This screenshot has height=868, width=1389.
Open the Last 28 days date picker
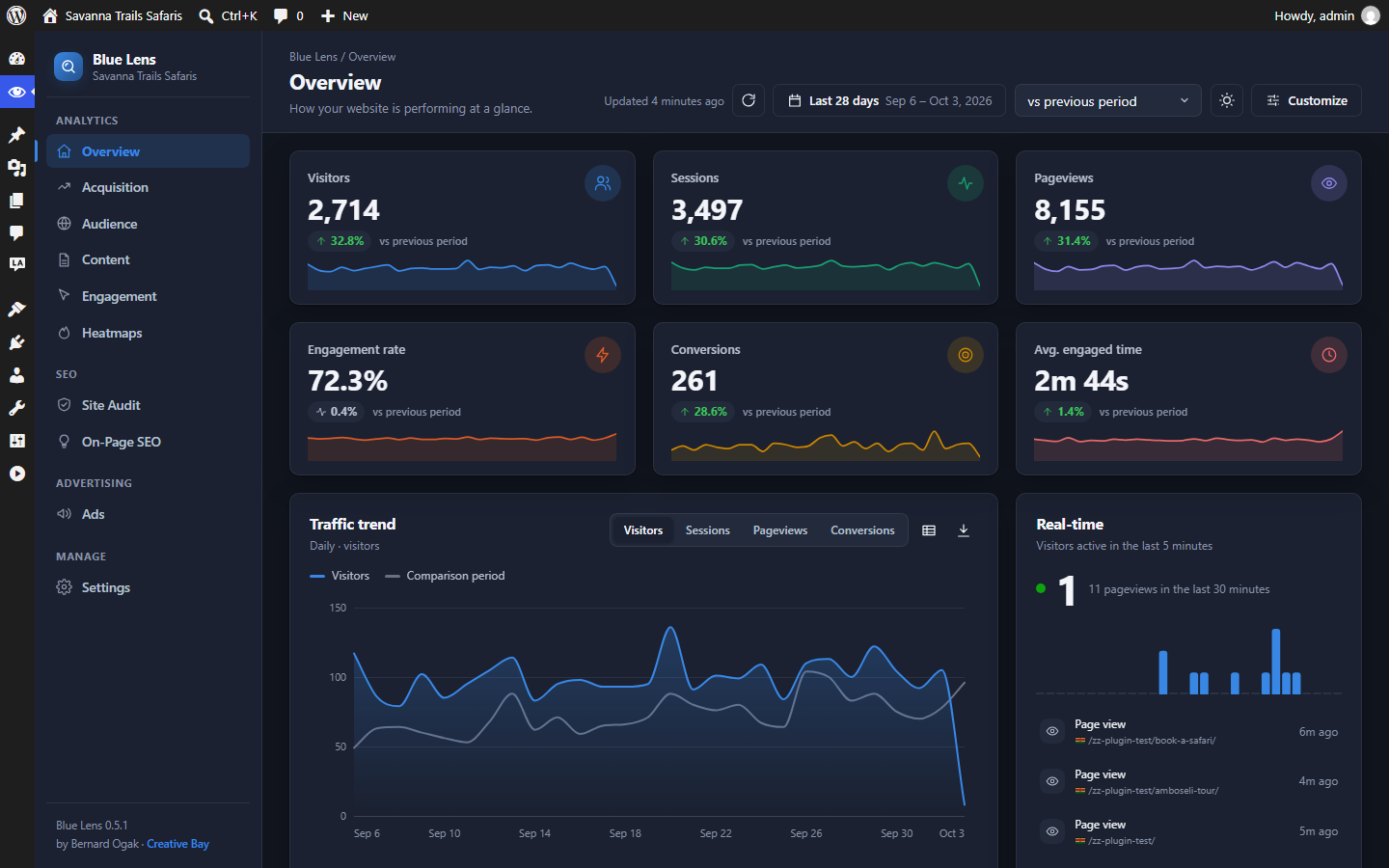click(889, 100)
